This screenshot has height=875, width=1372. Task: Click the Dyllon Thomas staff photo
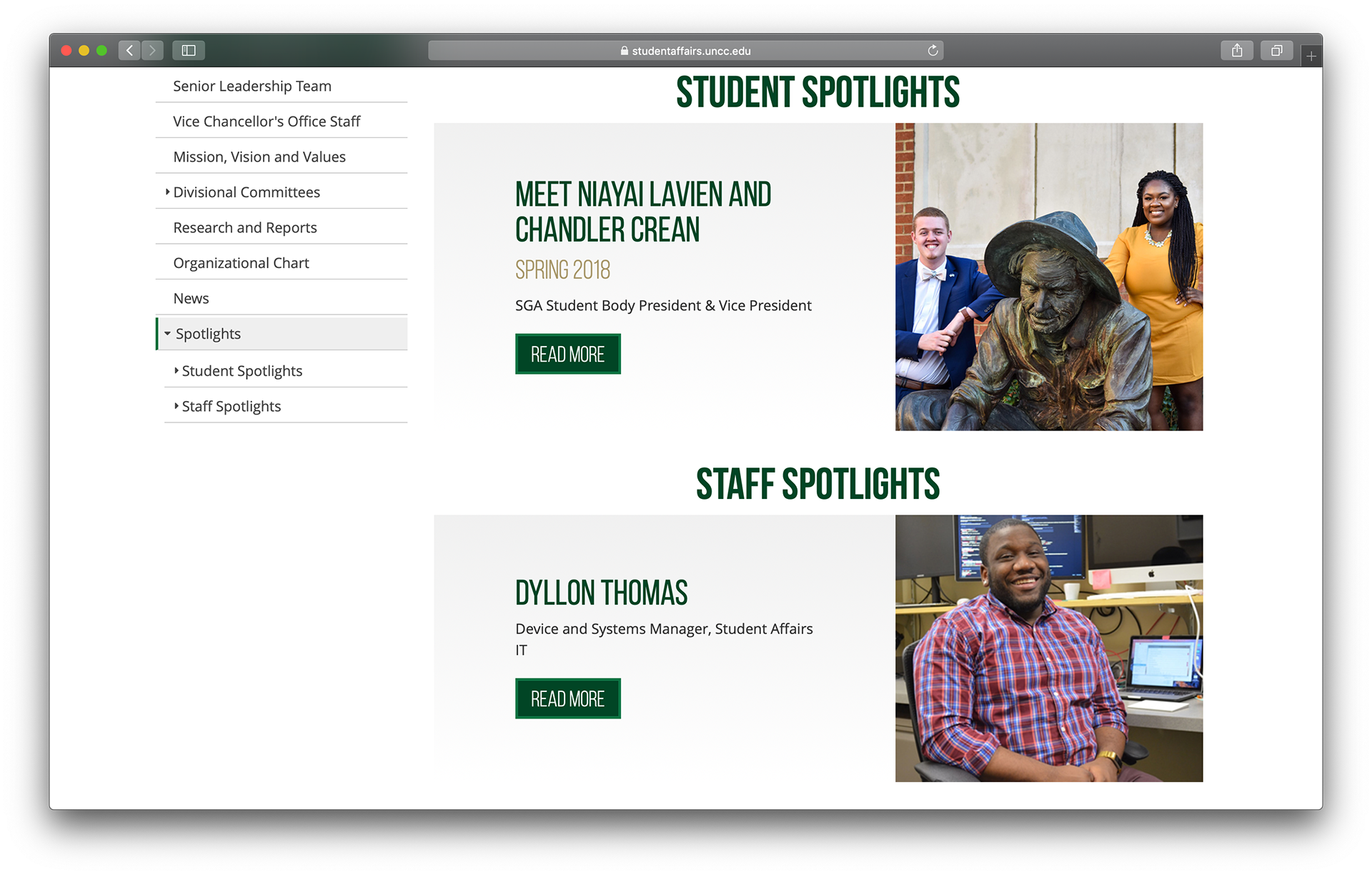[x=1048, y=648]
